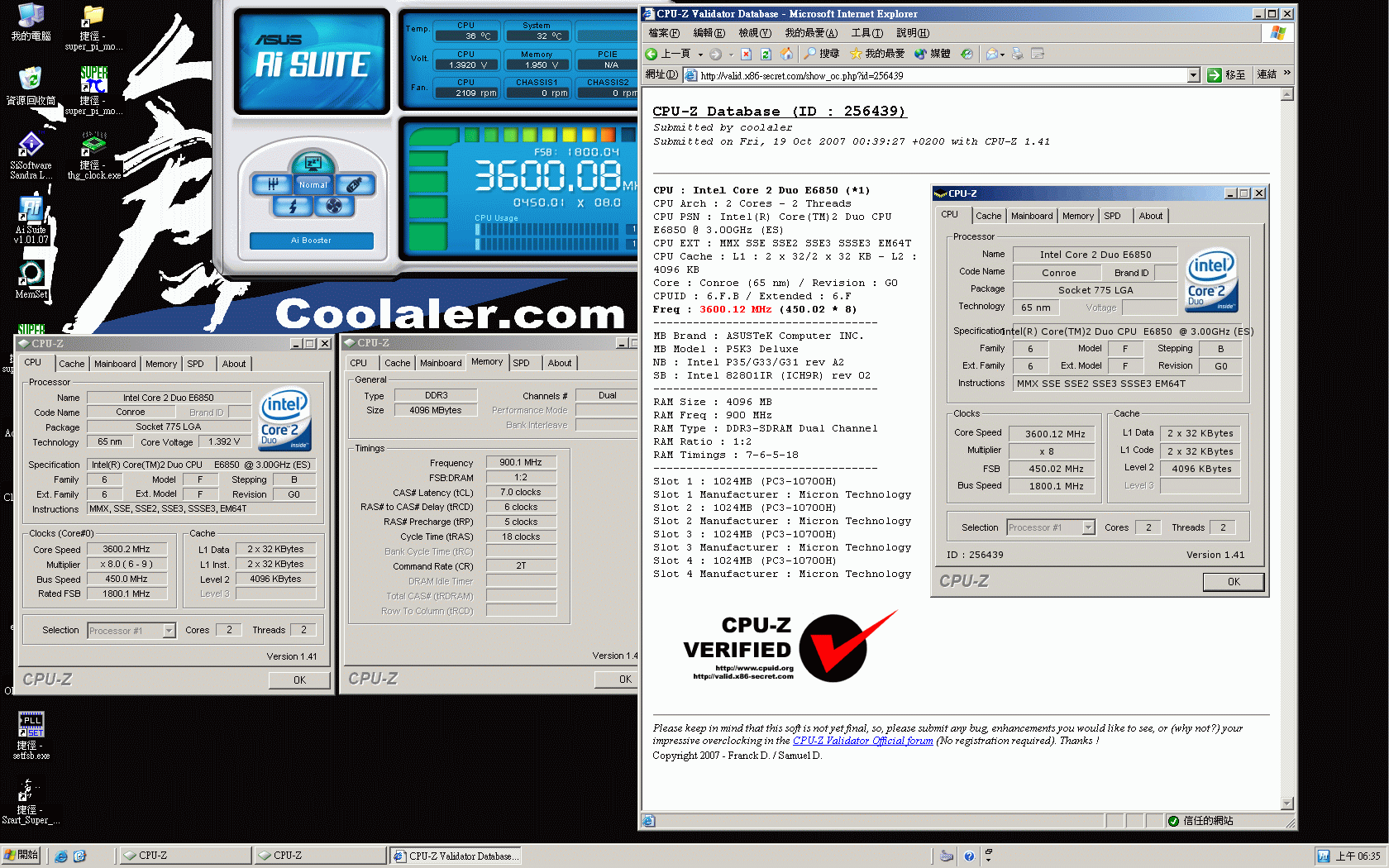Click CPU-Z Validator Database taskbar button
1389x868 pixels.
click(x=456, y=856)
